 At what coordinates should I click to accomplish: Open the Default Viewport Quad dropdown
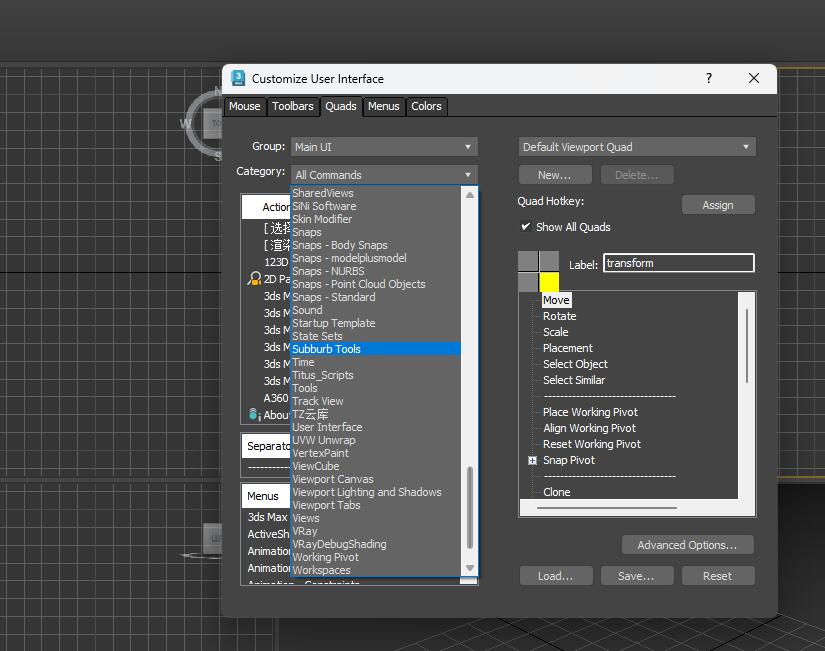point(637,147)
